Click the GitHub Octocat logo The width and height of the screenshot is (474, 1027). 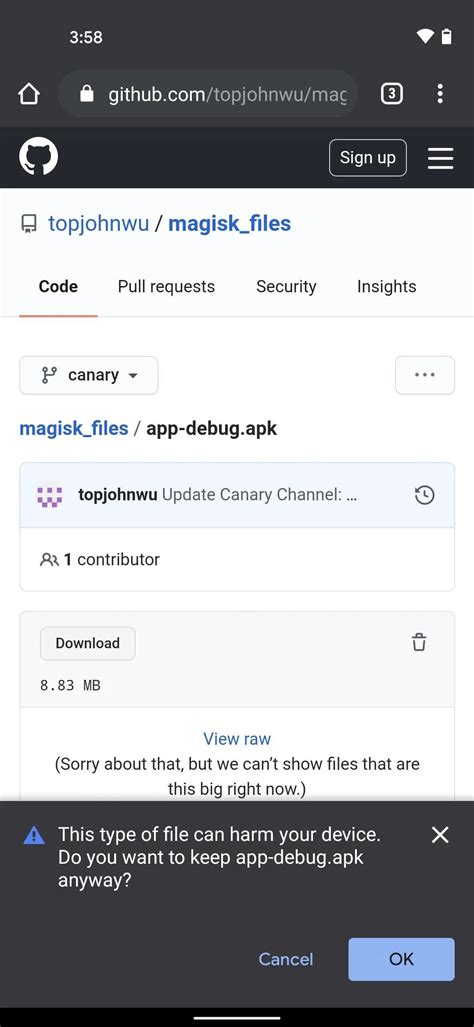coord(39,158)
